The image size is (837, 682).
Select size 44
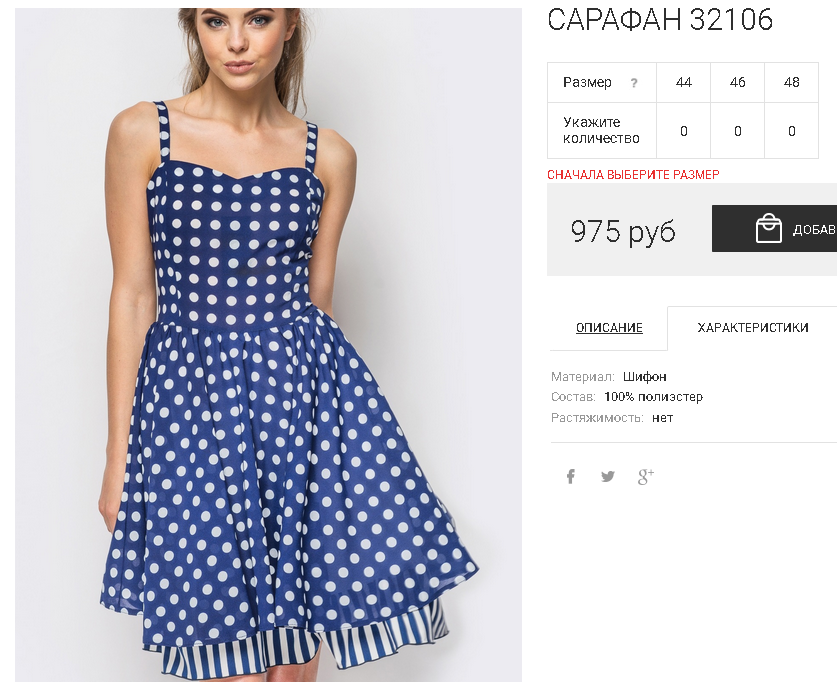[683, 82]
